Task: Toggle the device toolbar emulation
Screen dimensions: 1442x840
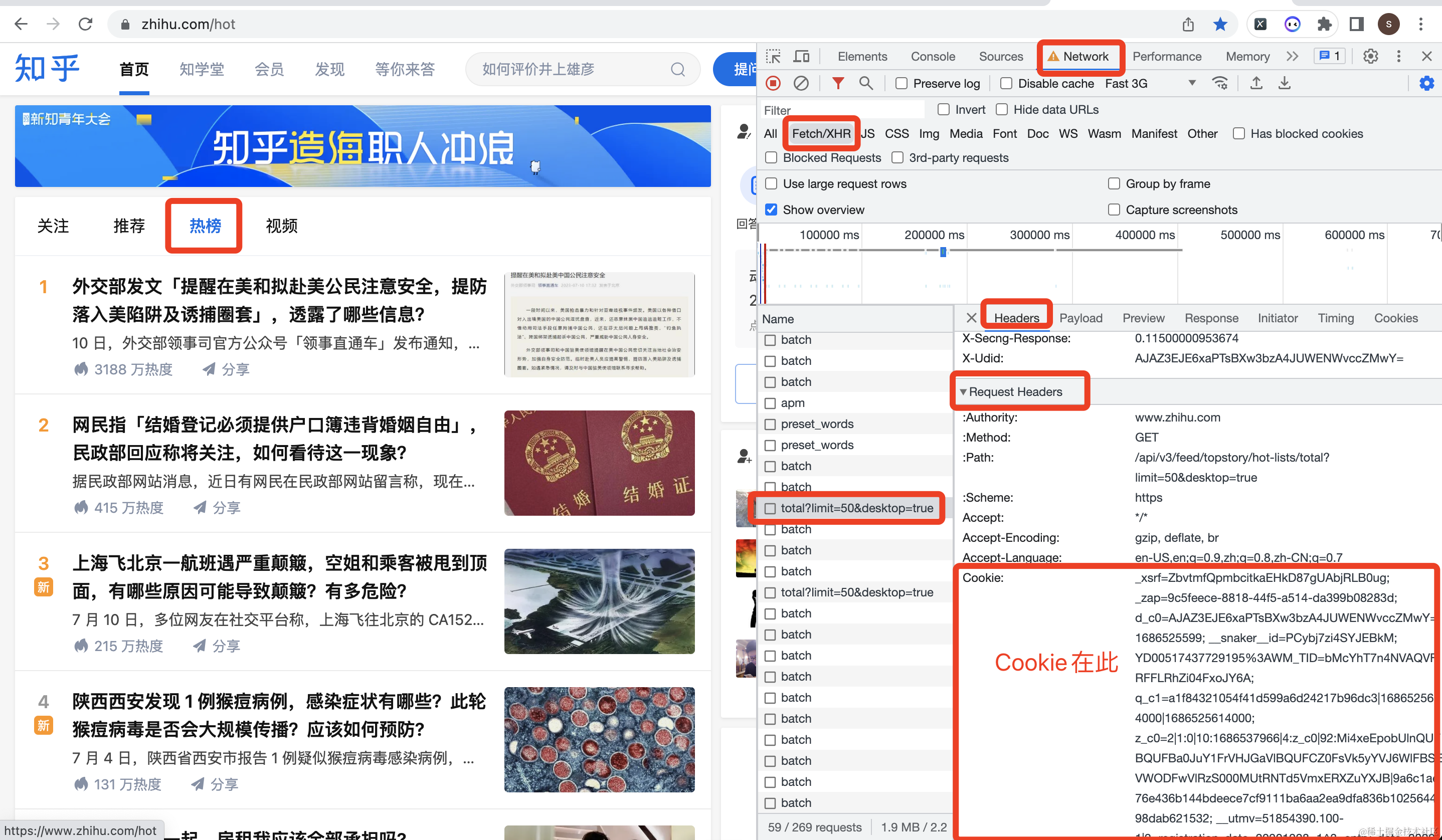Action: click(x=801, y=56)
